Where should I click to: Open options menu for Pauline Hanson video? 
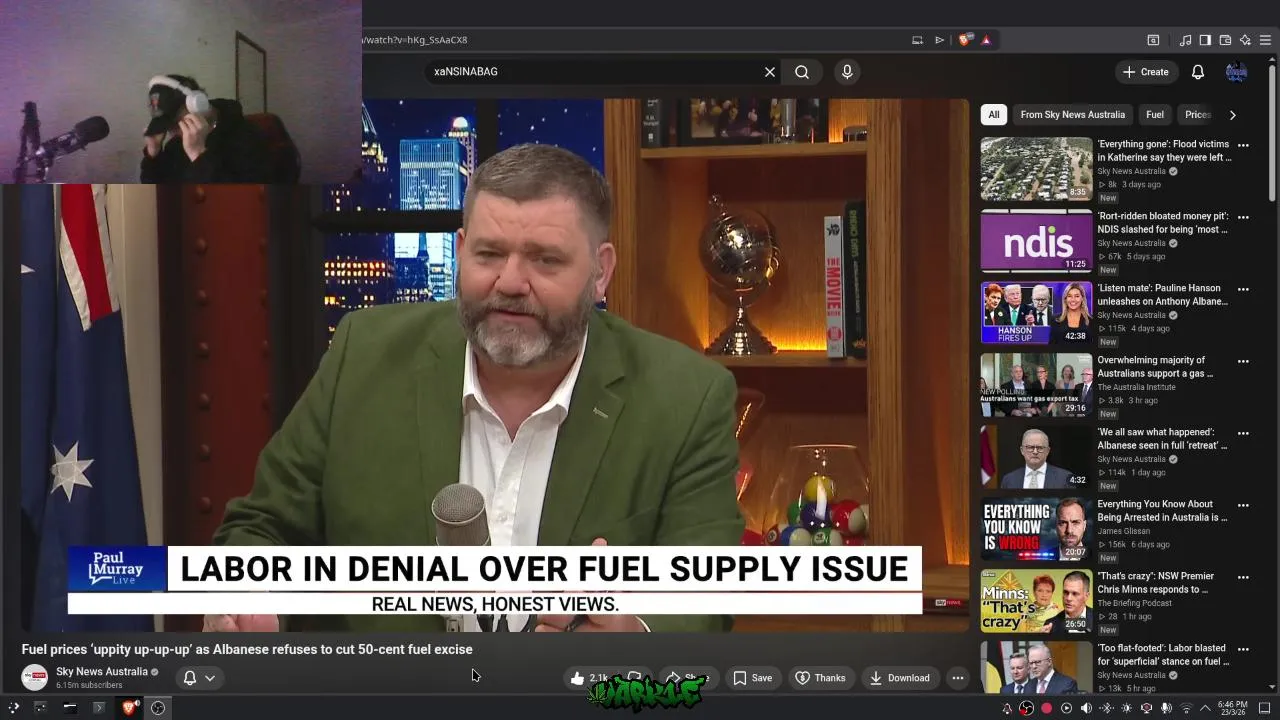point(1243,289)
